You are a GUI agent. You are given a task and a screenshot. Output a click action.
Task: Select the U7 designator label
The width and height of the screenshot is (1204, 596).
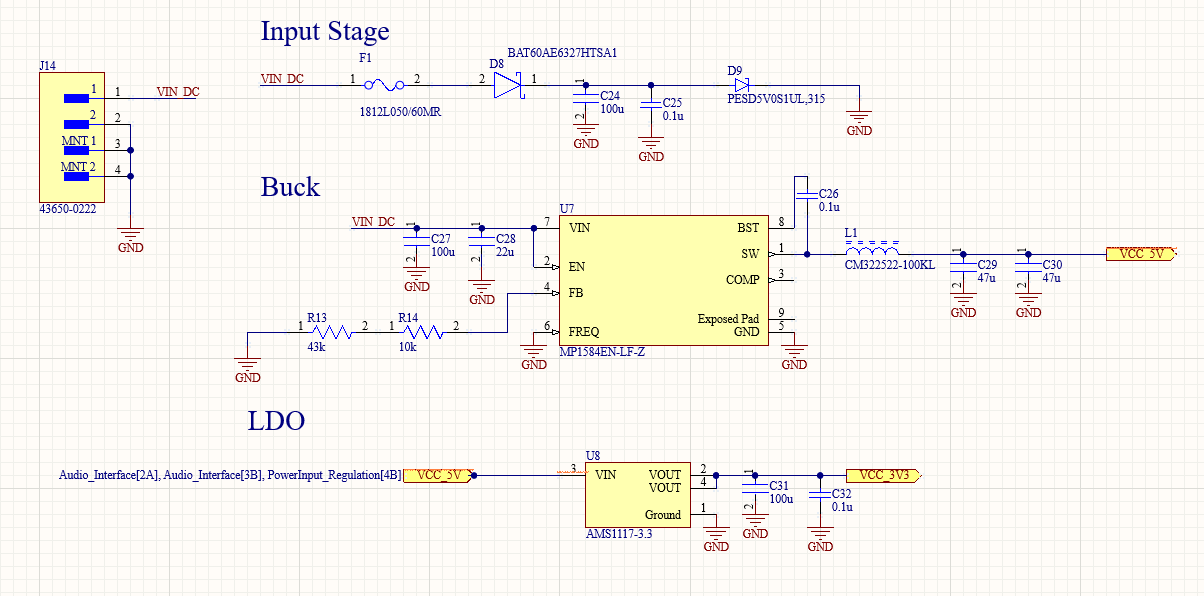567,208
